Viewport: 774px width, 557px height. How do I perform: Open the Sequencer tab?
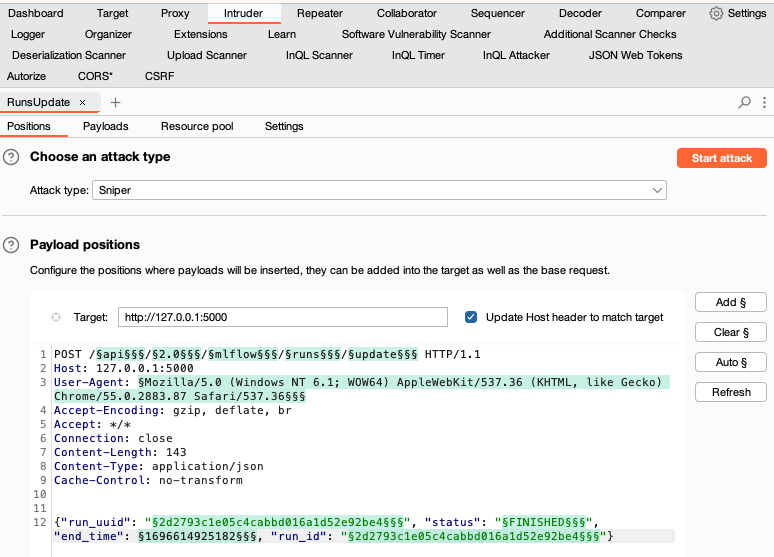point(498,13)
